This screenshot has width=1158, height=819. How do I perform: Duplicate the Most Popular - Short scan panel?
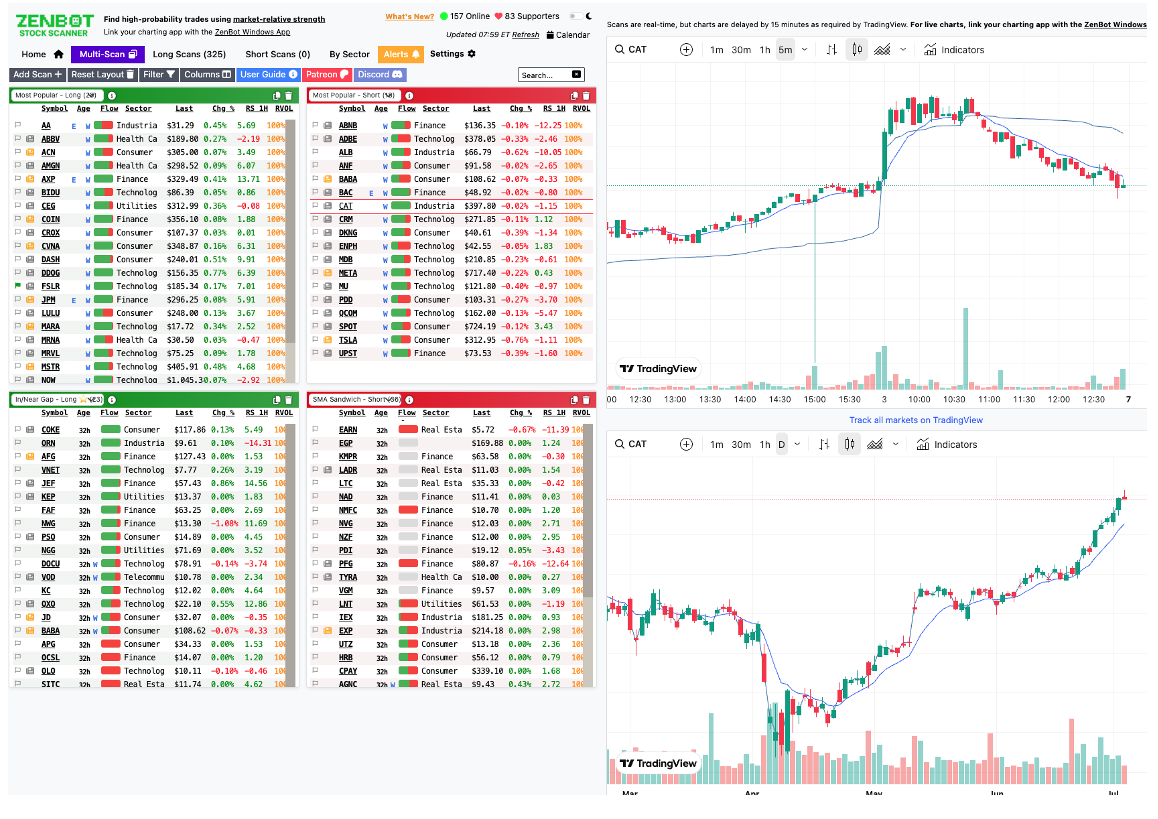574,95
